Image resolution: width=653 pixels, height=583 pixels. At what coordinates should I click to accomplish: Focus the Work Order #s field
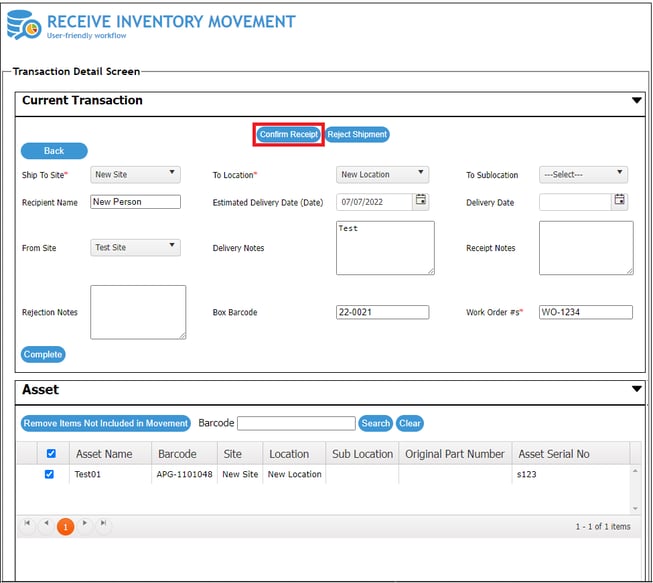[x=586, y=312]
